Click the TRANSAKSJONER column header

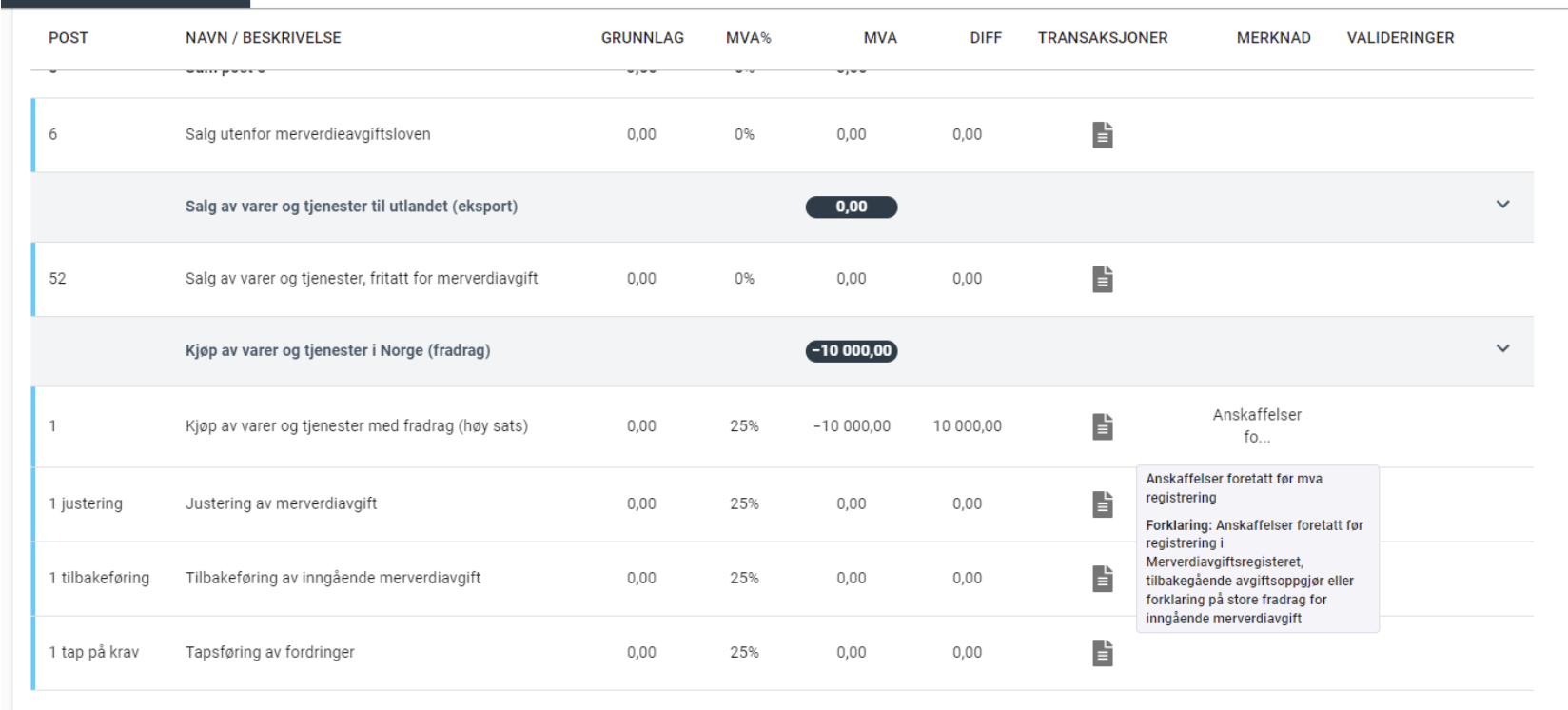pos(1102,38)
